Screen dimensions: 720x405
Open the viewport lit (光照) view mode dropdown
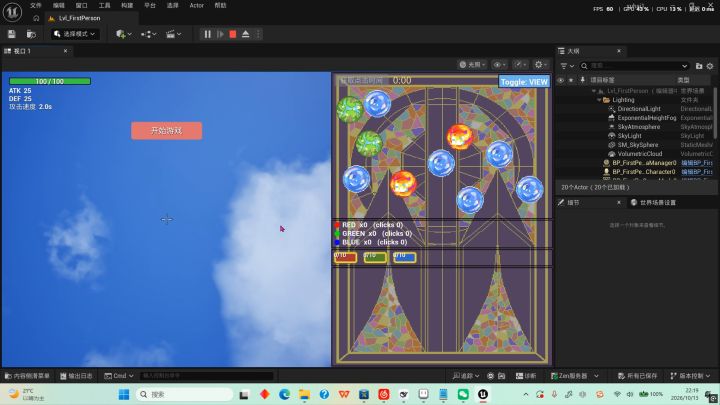click(472, 65)
